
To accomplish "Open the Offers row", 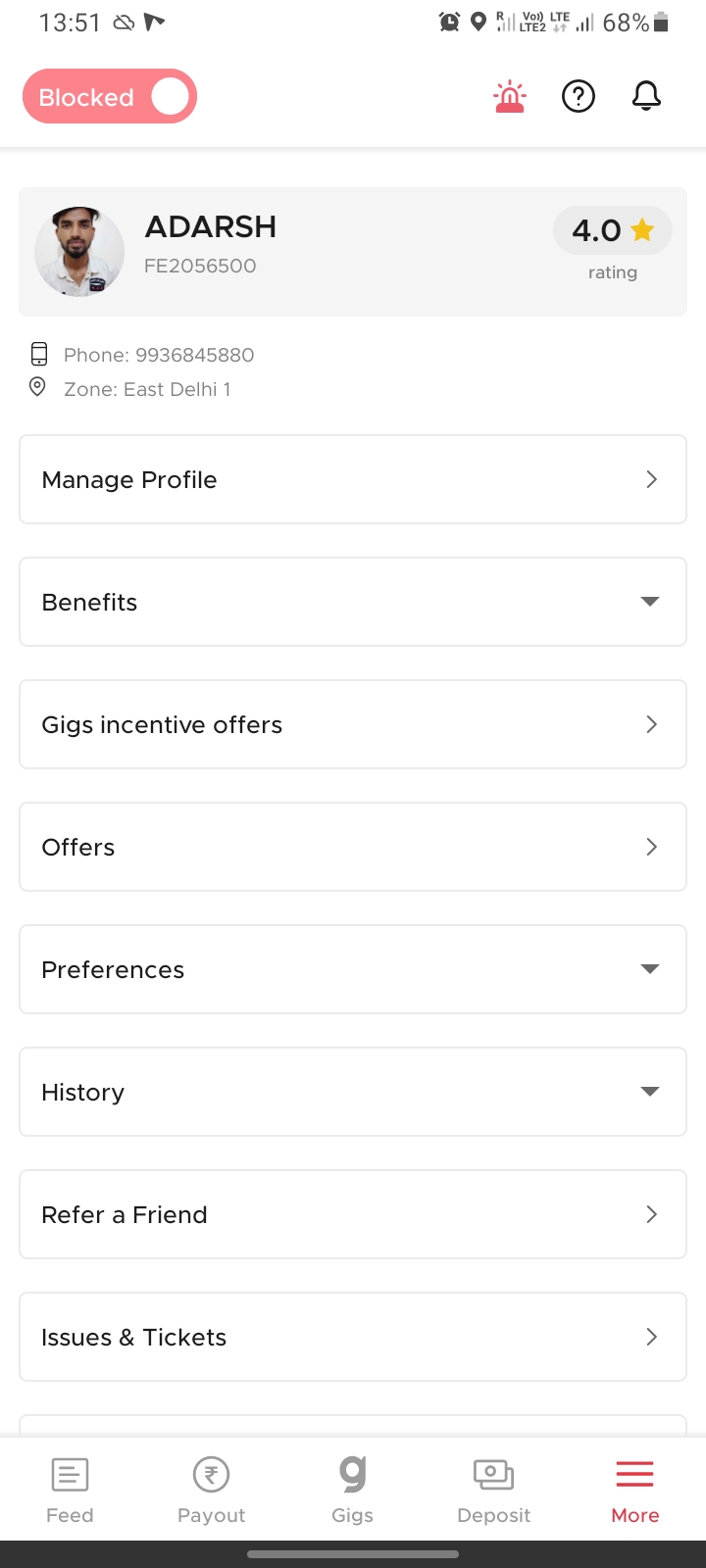I will (x=353, y=847).
